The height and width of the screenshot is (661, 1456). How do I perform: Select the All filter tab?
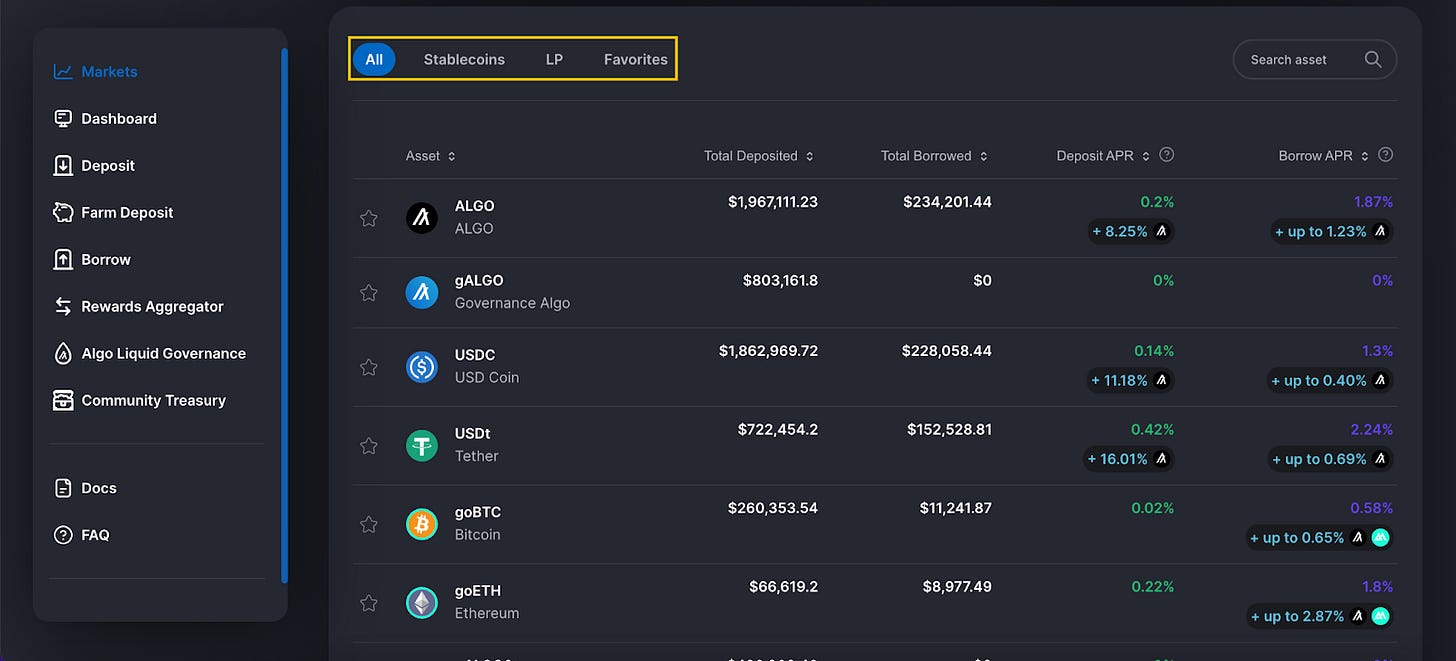click(x=374, y=59)
